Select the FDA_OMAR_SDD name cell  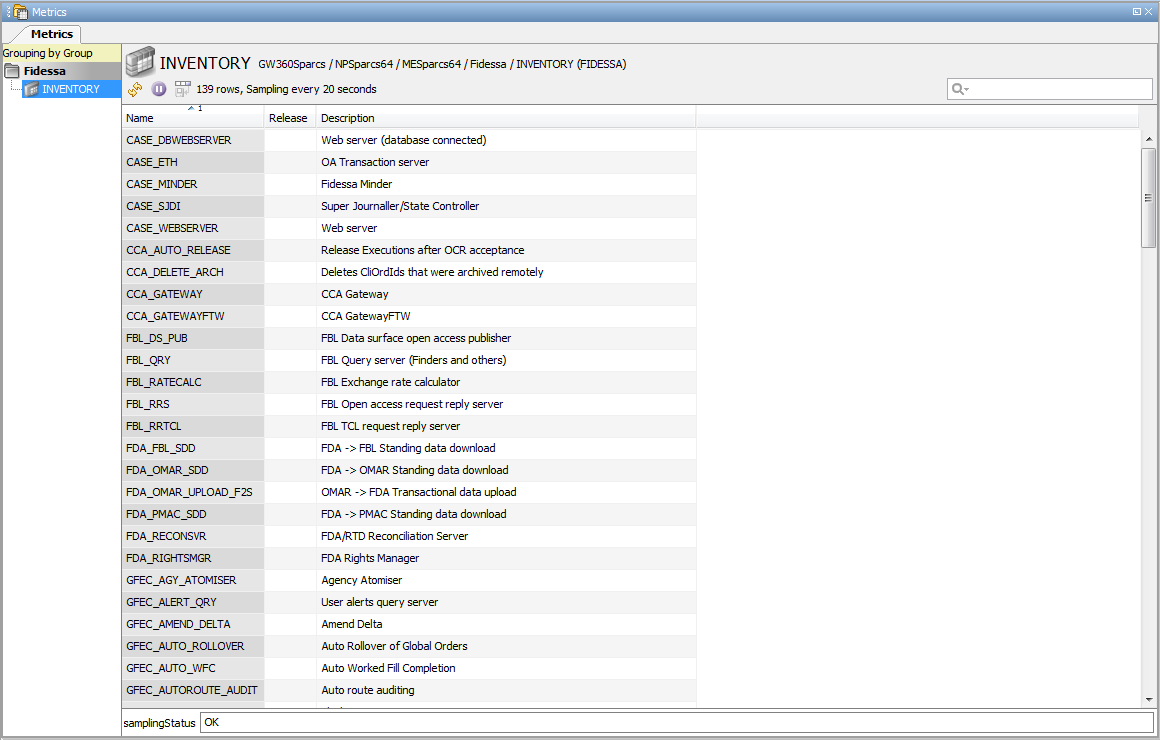coord(192,471)
